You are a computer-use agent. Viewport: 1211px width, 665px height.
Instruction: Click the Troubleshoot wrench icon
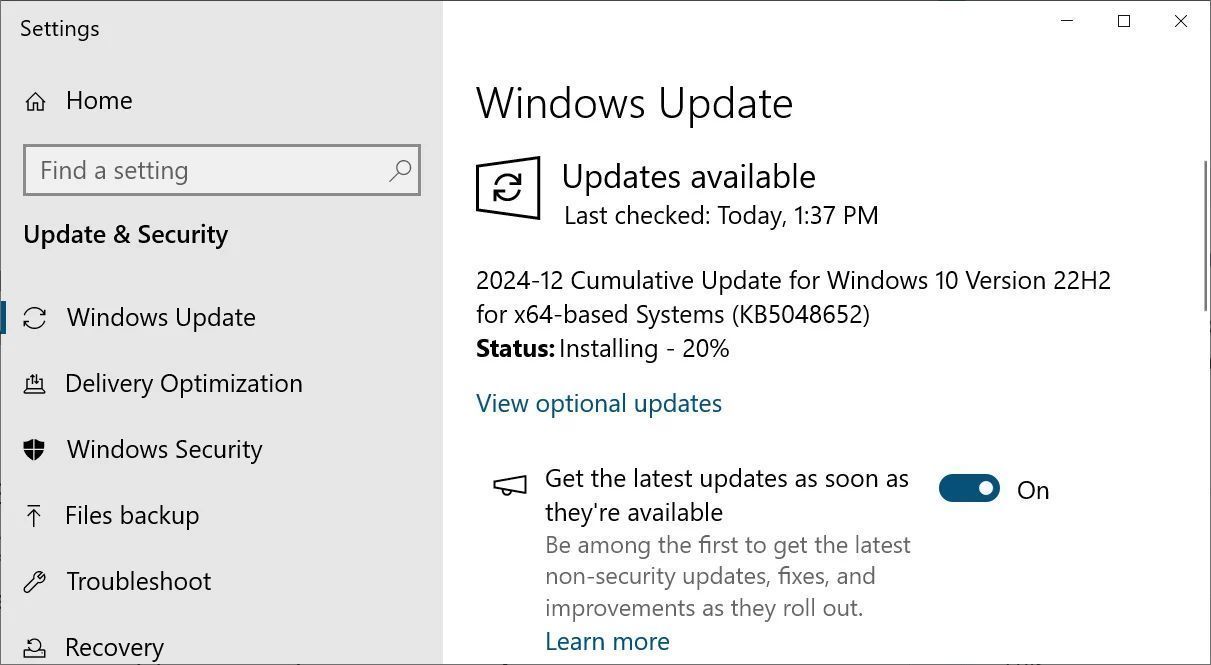(x=35, y=582)
